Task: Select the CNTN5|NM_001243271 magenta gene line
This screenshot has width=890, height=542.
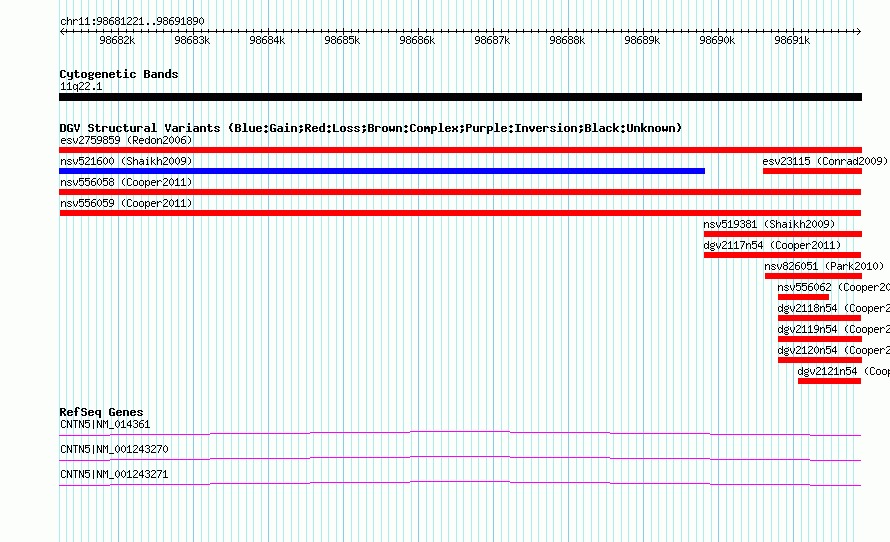Action: click(460, 484)
